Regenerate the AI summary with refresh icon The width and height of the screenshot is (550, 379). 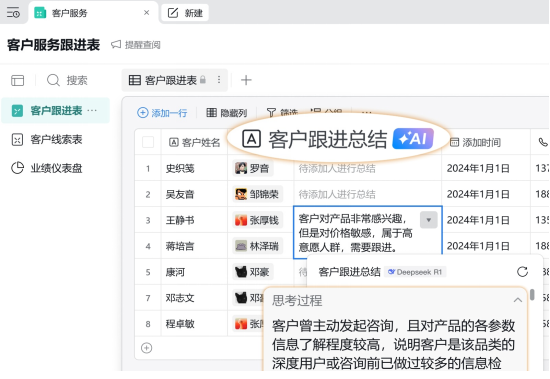[x=522, y=272]
